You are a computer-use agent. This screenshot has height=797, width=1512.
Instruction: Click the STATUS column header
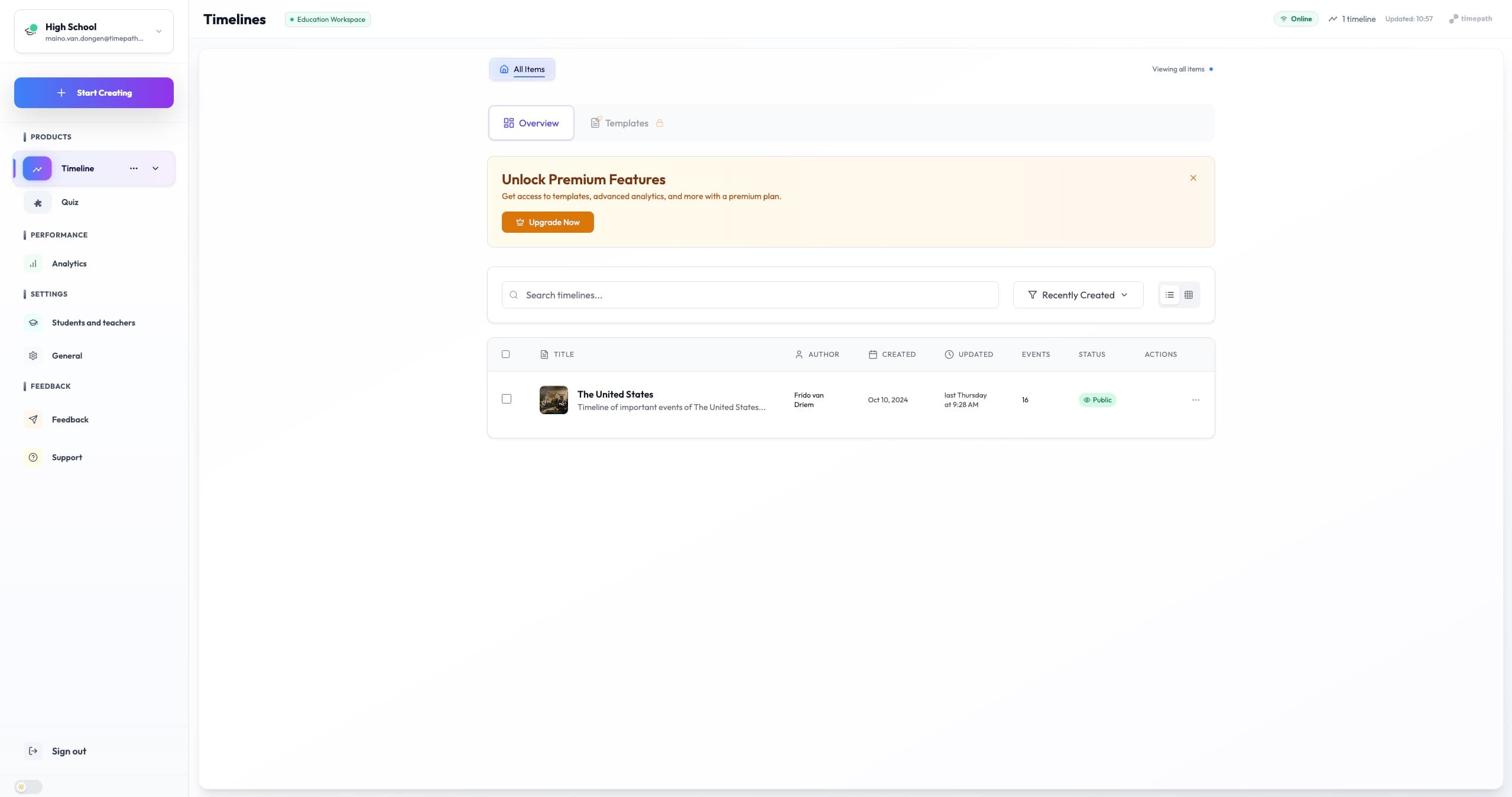pyautogui.click(x=1092, y=354)
